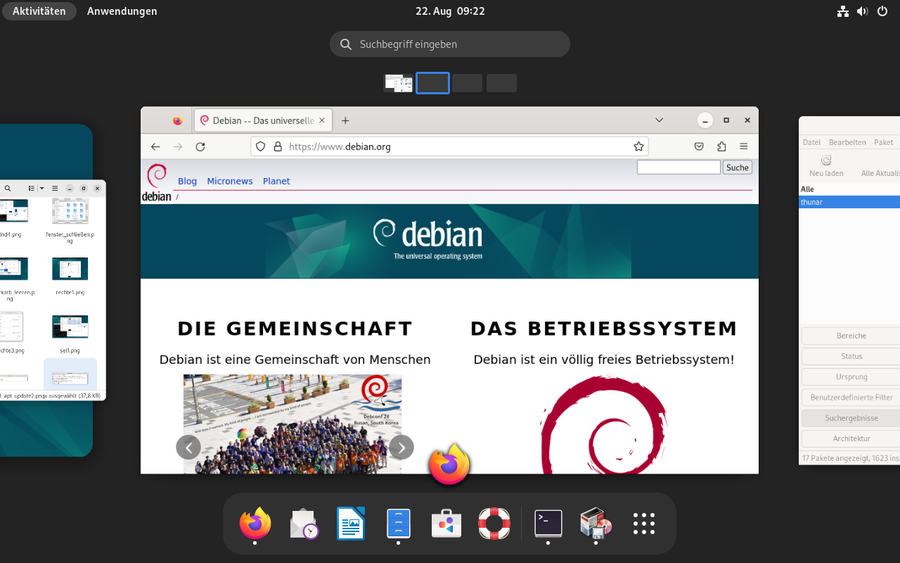Switch to the third workspace thumbnail
900x563 pixels.
pos(467,83)
